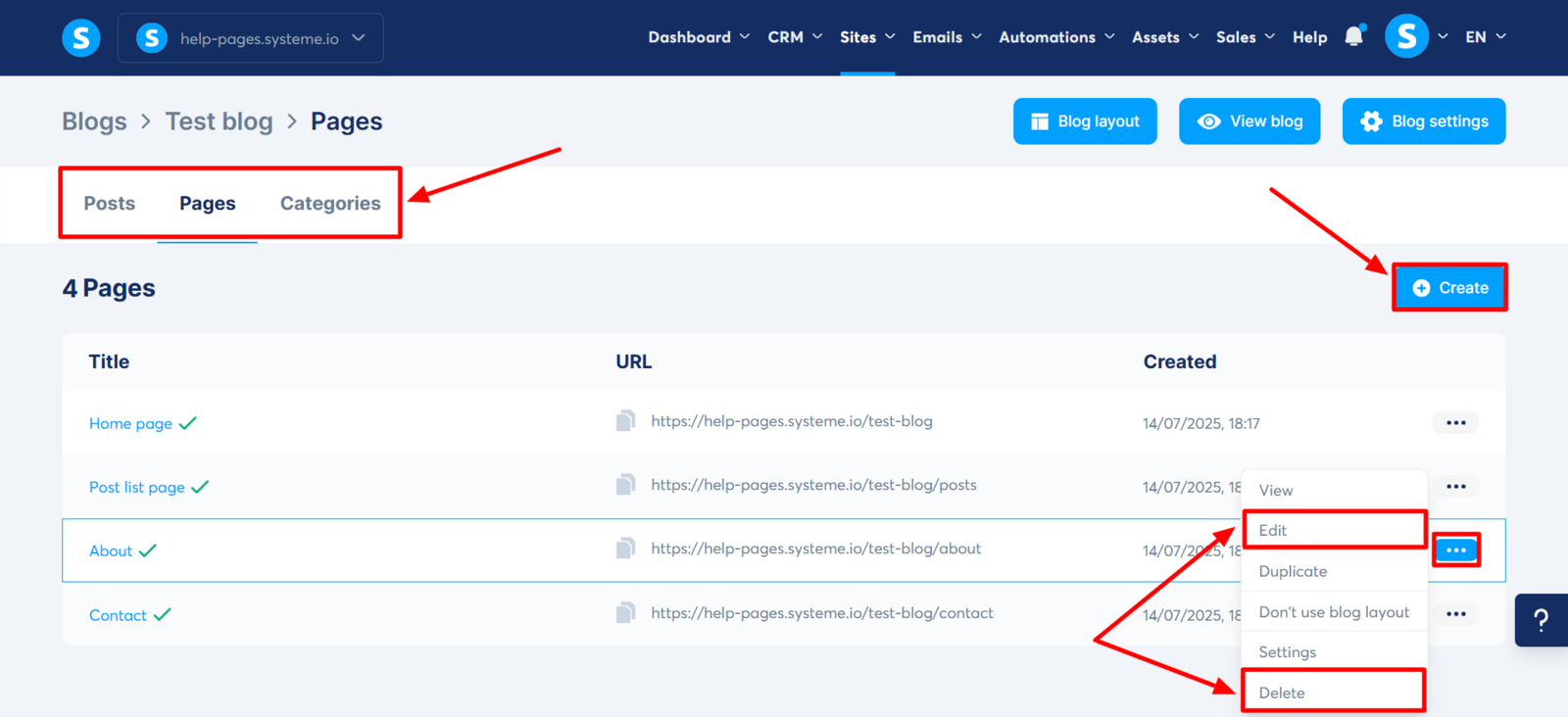Click the Blog layout button
Screen dimensions: 1568x717
(x=1085, y=121)
